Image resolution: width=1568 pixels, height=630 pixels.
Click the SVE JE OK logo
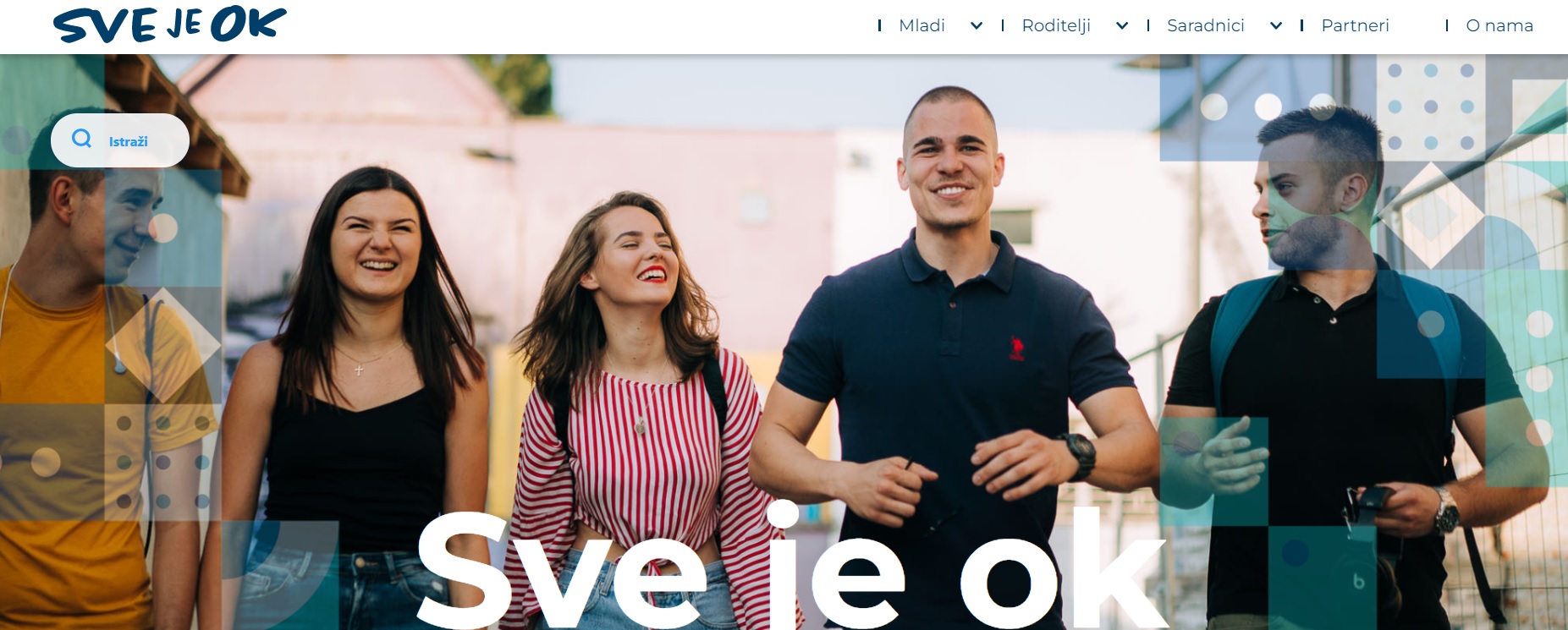[169, 25]
